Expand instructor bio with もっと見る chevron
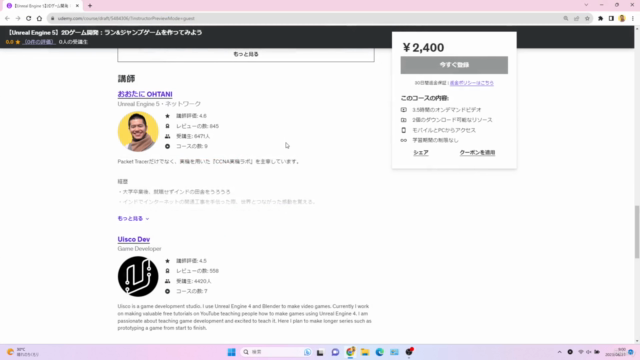Image resolution: width=640 pixels, height=360 pixels. pos(133,218)
